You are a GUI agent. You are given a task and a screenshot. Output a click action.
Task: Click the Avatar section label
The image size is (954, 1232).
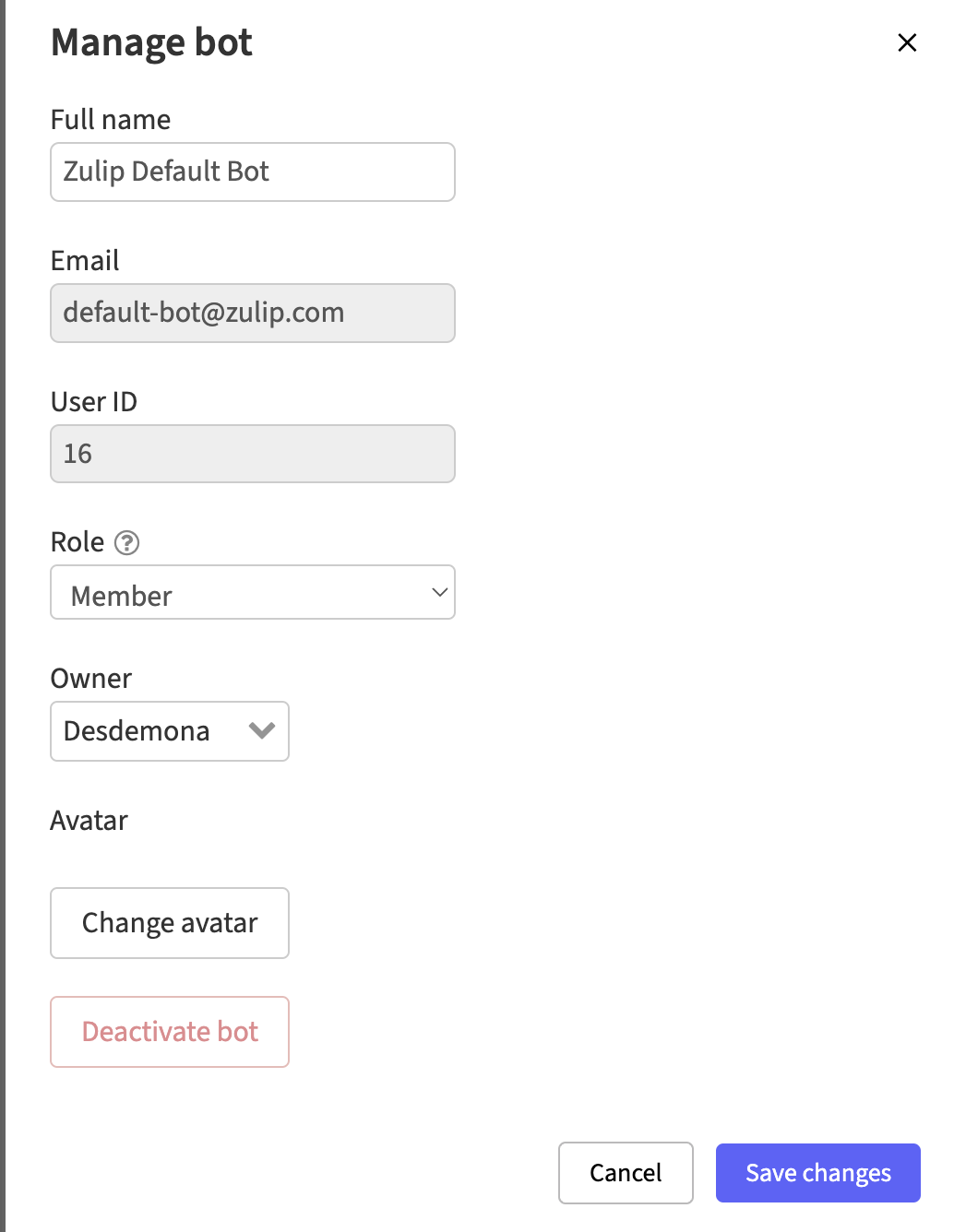point(89,820)
